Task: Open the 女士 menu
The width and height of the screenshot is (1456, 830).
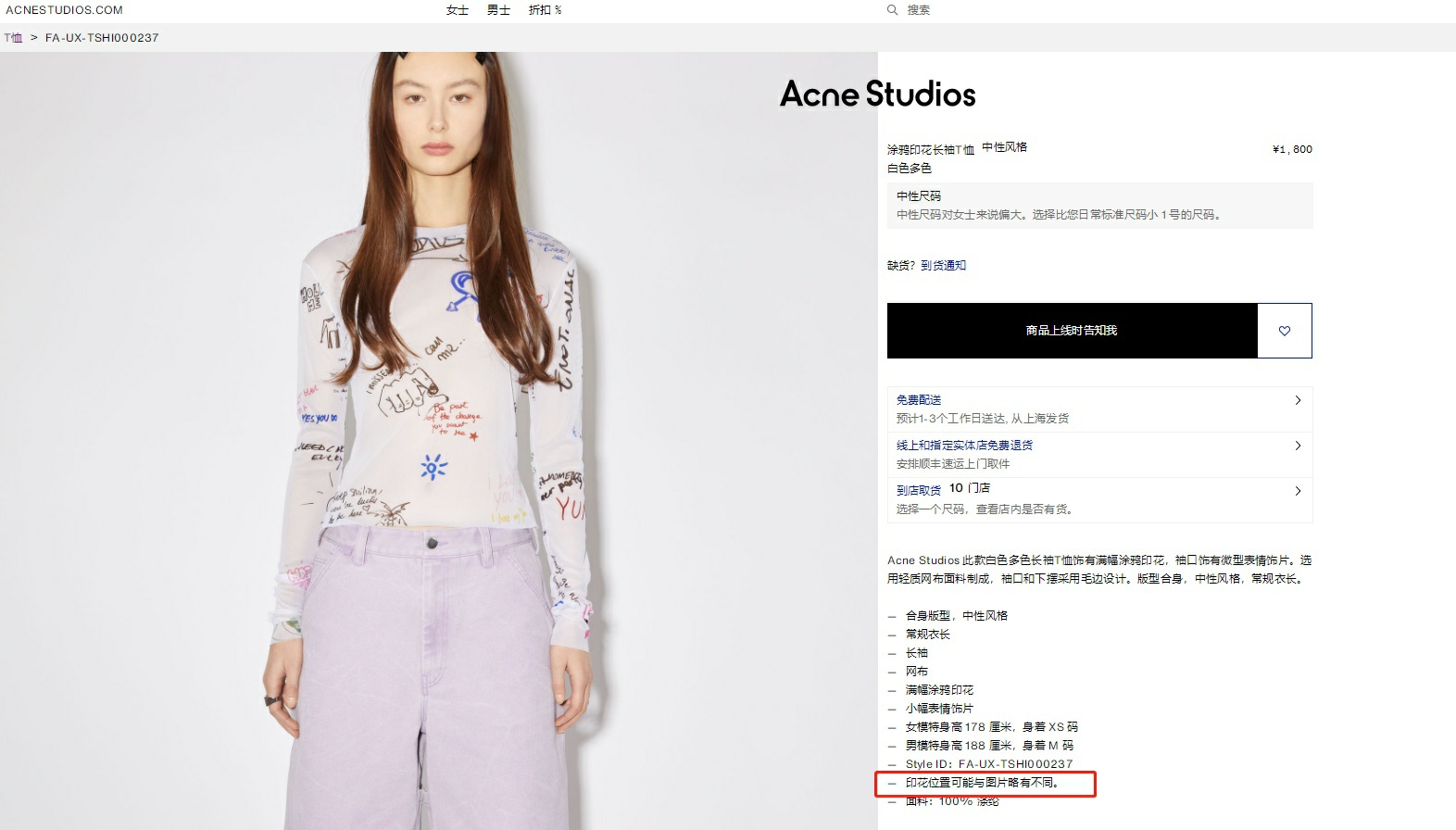Action: (458, 10)
